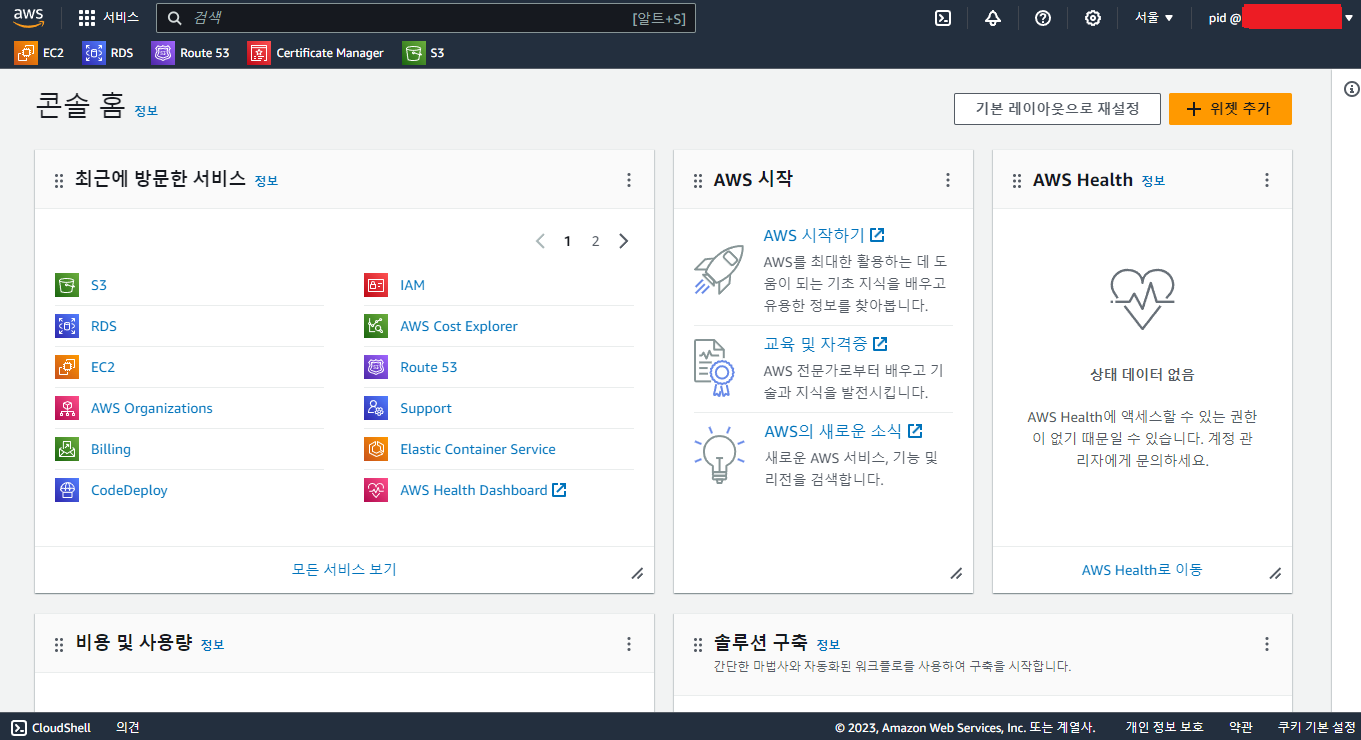The width and height of the screenshot is (1361, 740).
Task: Click the IAM service icon
Action: coord(376,285)
